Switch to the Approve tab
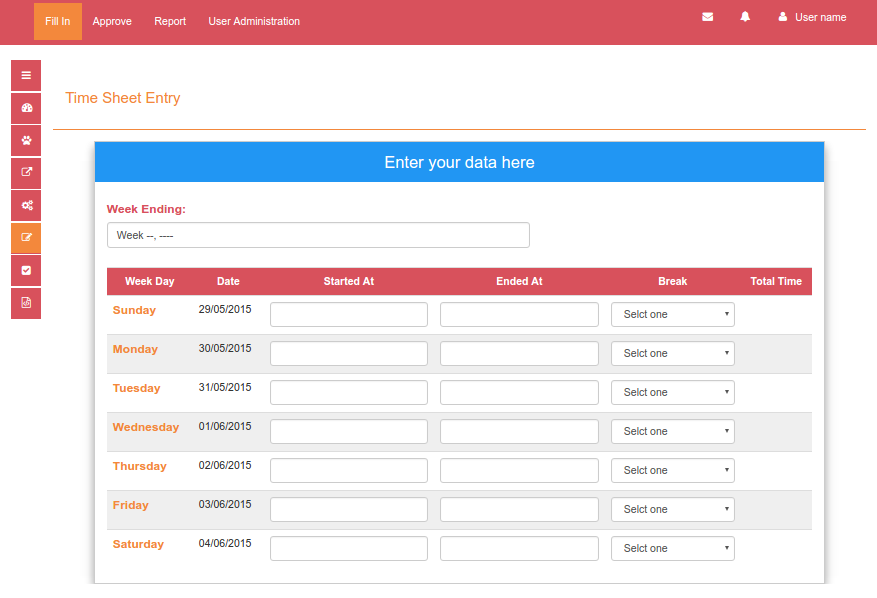This screenshot has width=877, height=598. point(112,21)
